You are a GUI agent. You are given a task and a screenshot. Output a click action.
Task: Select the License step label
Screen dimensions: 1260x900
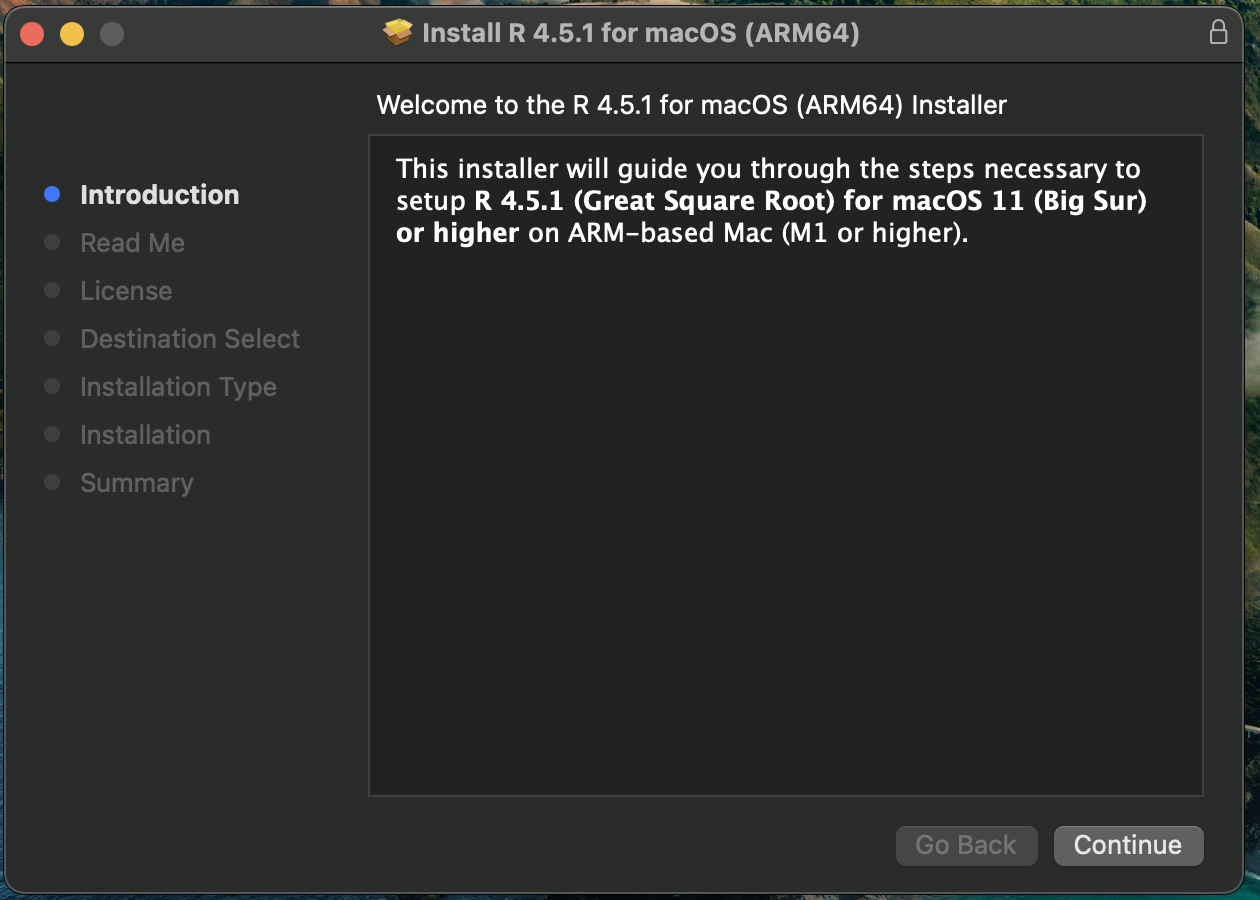click(126, 291)
